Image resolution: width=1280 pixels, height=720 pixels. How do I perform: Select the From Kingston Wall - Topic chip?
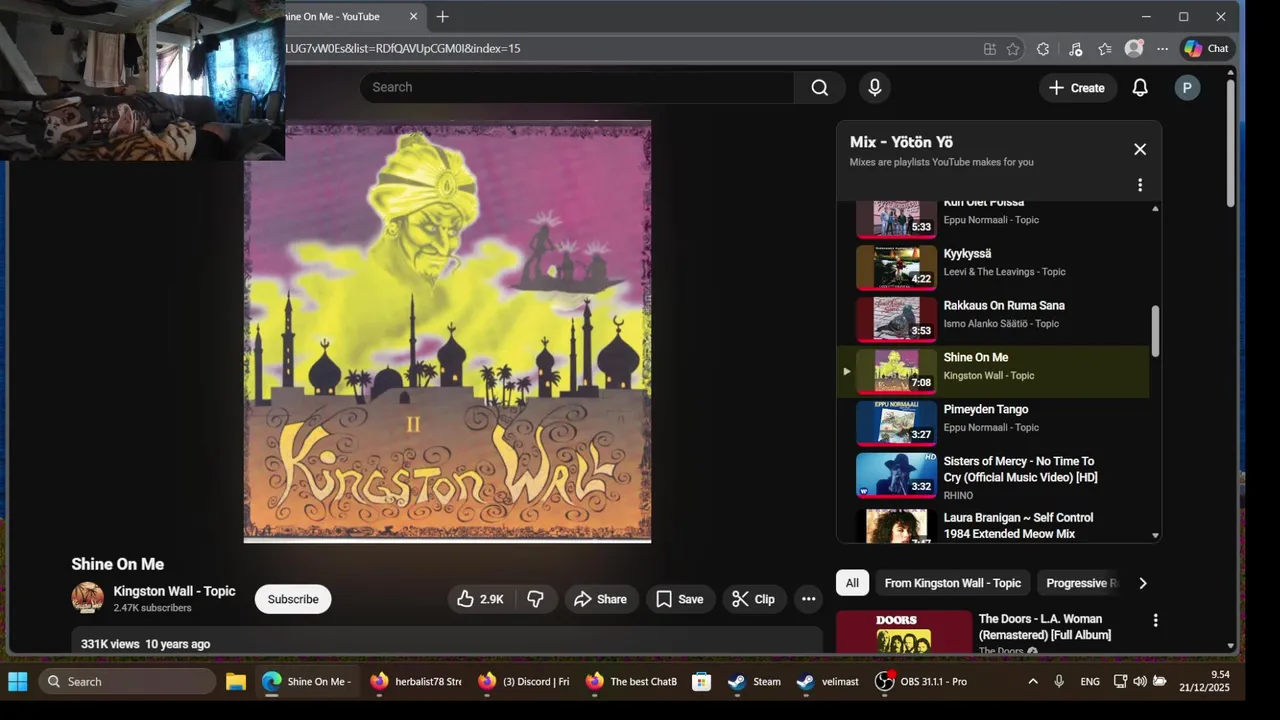point(953,583)
